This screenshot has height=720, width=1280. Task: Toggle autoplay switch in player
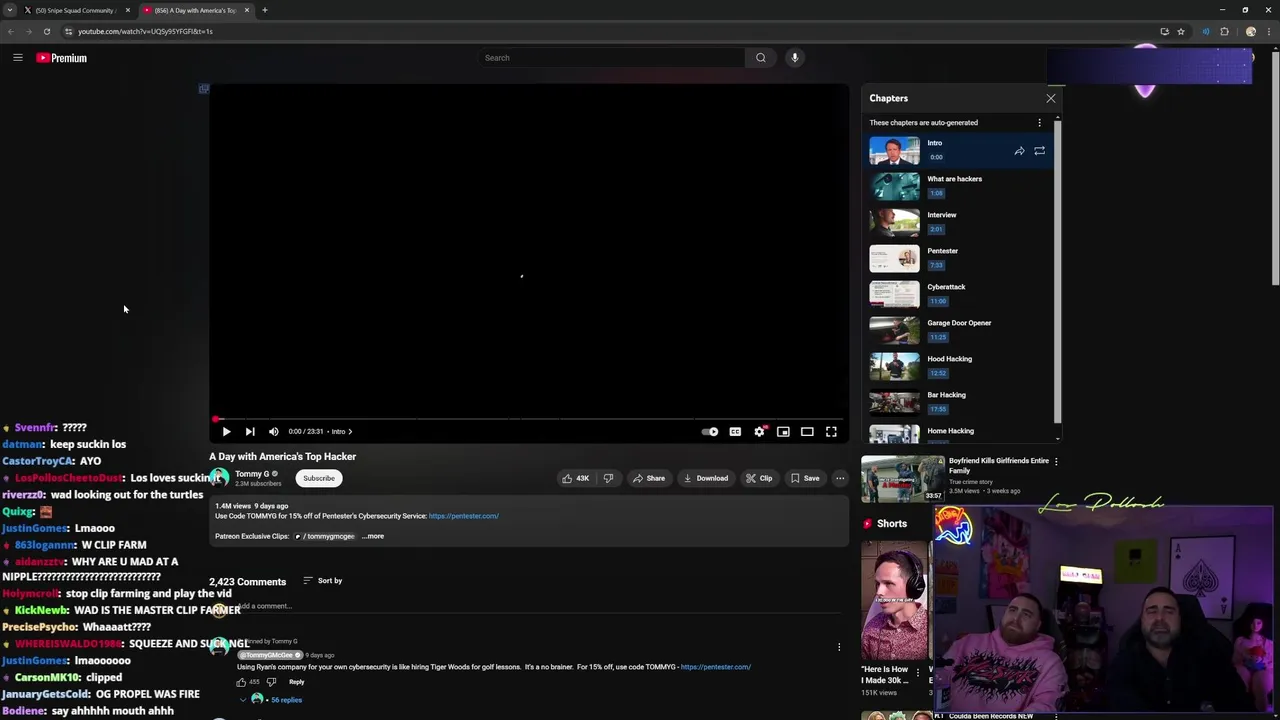pos(710,432)
